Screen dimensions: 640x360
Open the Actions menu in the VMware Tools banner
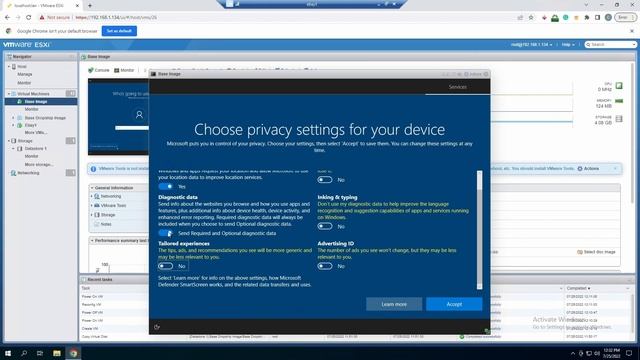[x=589, y=169]
